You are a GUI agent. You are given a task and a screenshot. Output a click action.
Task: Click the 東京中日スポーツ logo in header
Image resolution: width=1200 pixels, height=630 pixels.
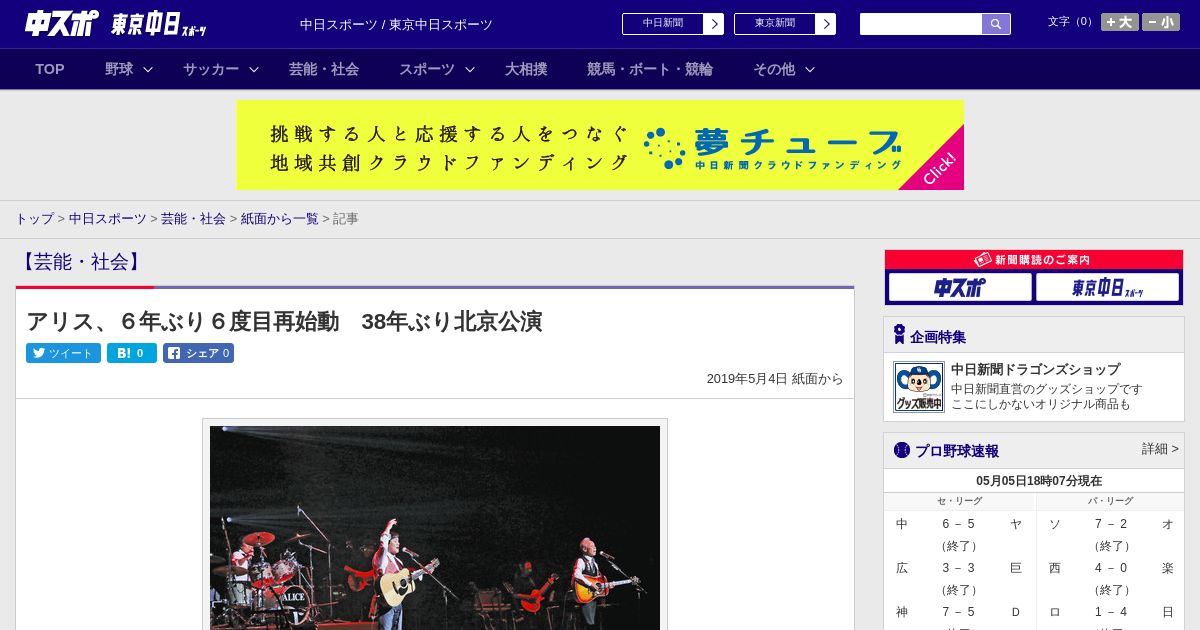[159, 24]
